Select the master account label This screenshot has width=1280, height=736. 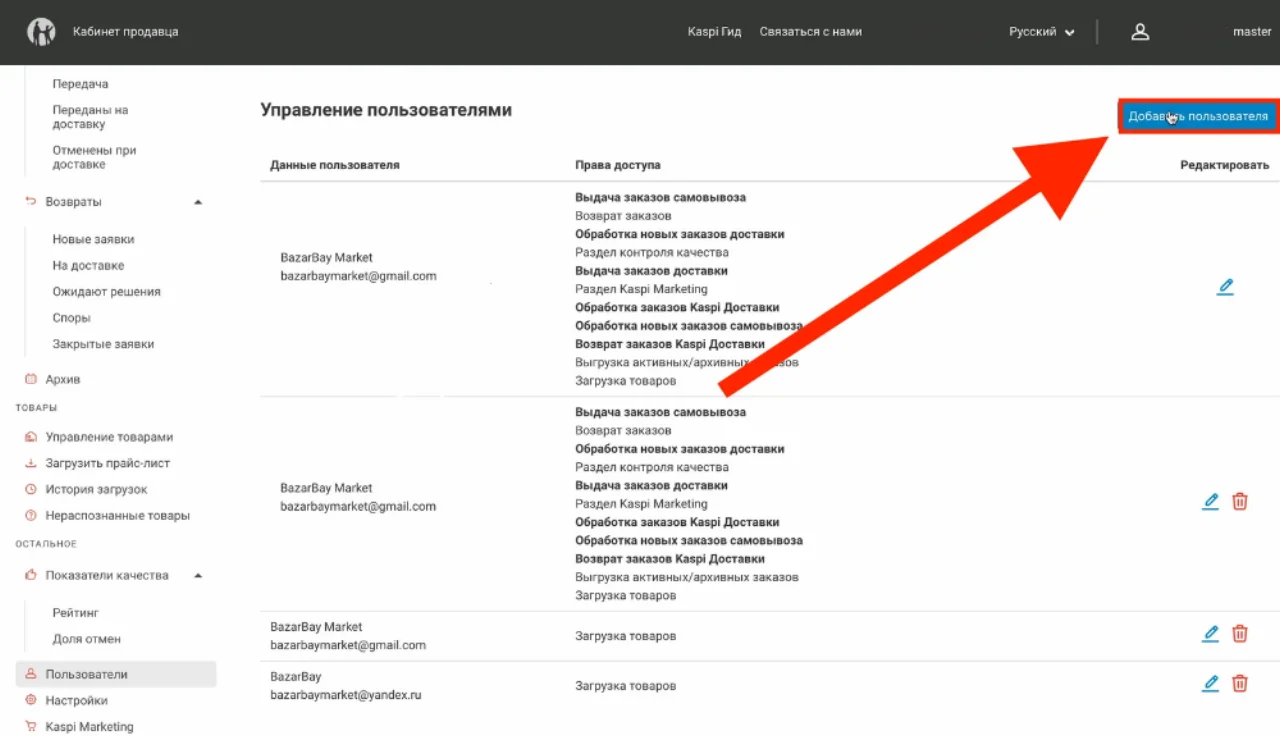click(x=1251, y=31)
